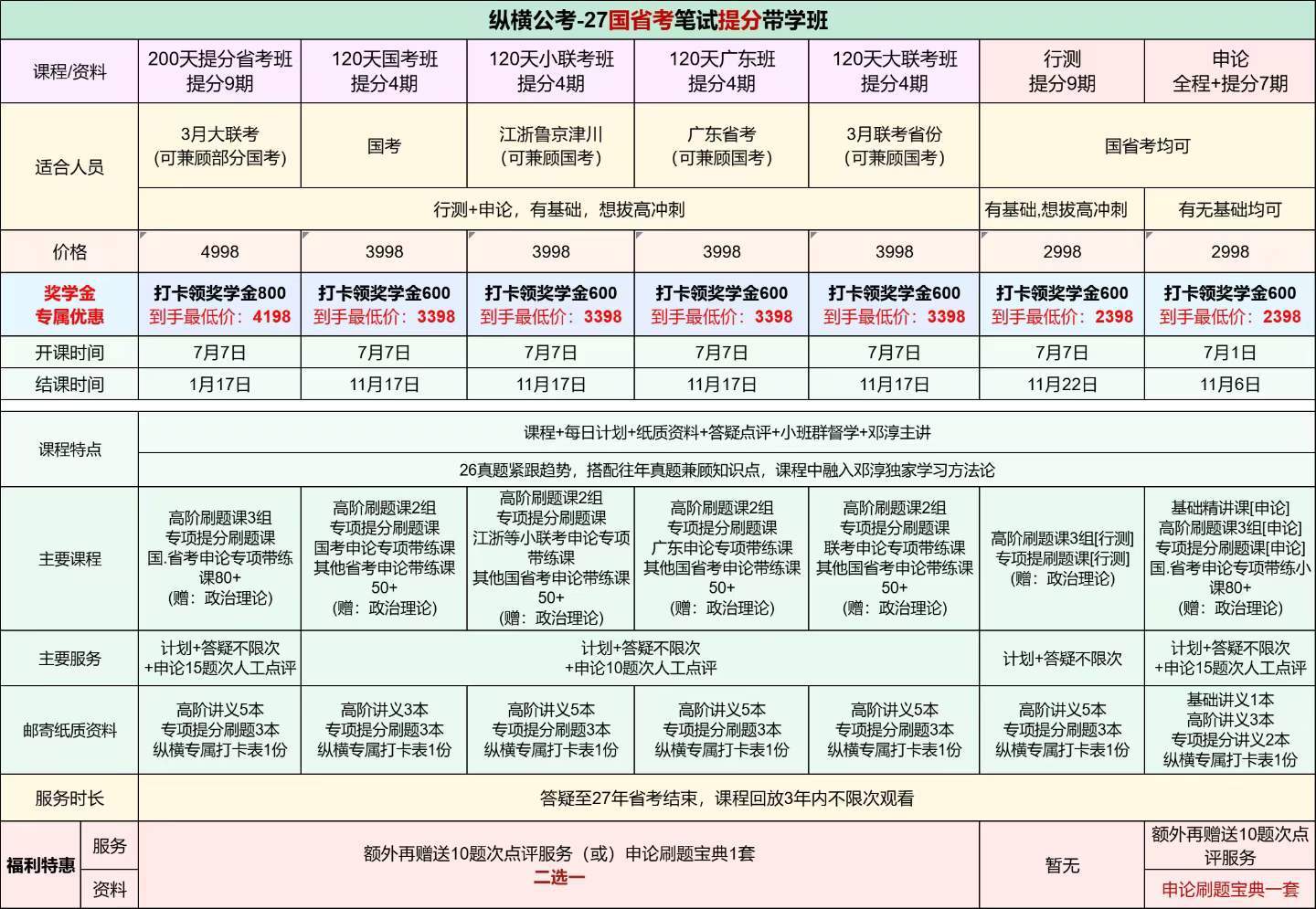Click the 3月联考省份 cell
The width and height of the screenshot is (1316, 909).
894,145
